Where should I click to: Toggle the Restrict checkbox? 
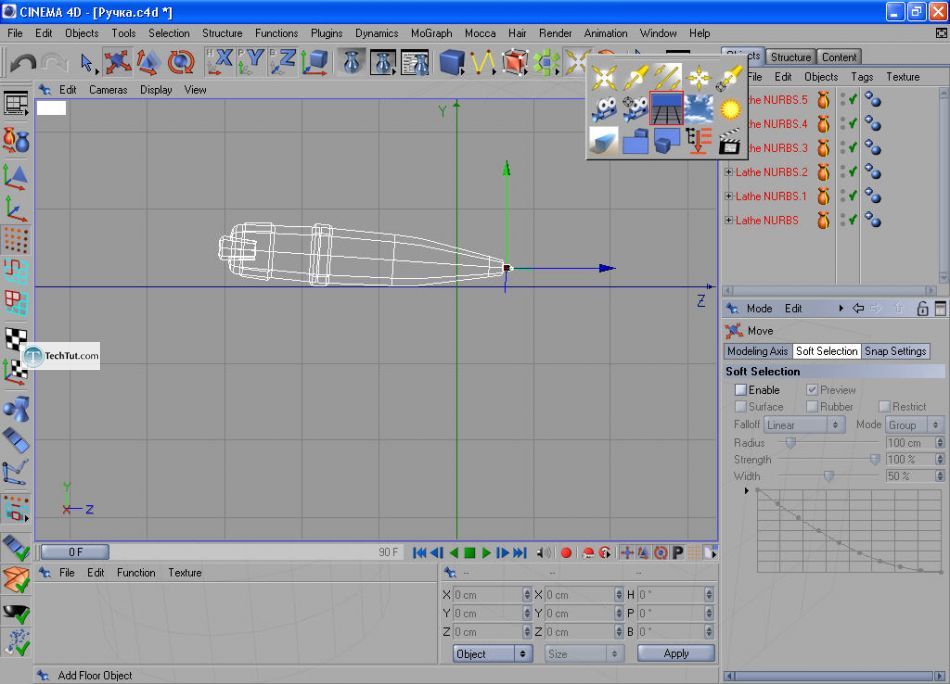[884, 407]
